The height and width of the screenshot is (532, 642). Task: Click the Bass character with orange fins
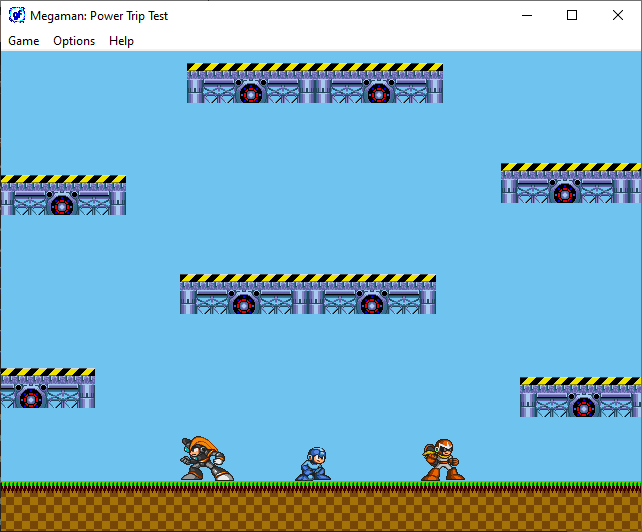(x=207, y=458)
